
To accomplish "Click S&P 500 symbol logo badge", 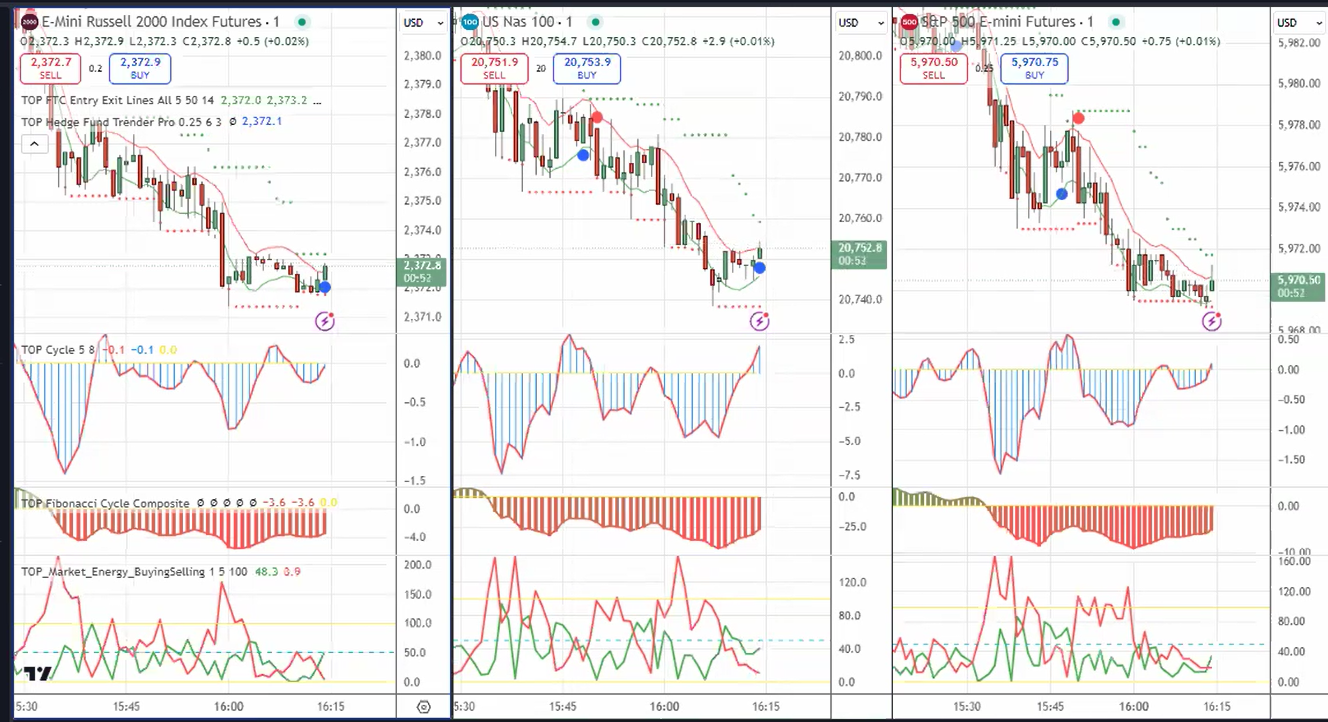I will pos(909,21).
